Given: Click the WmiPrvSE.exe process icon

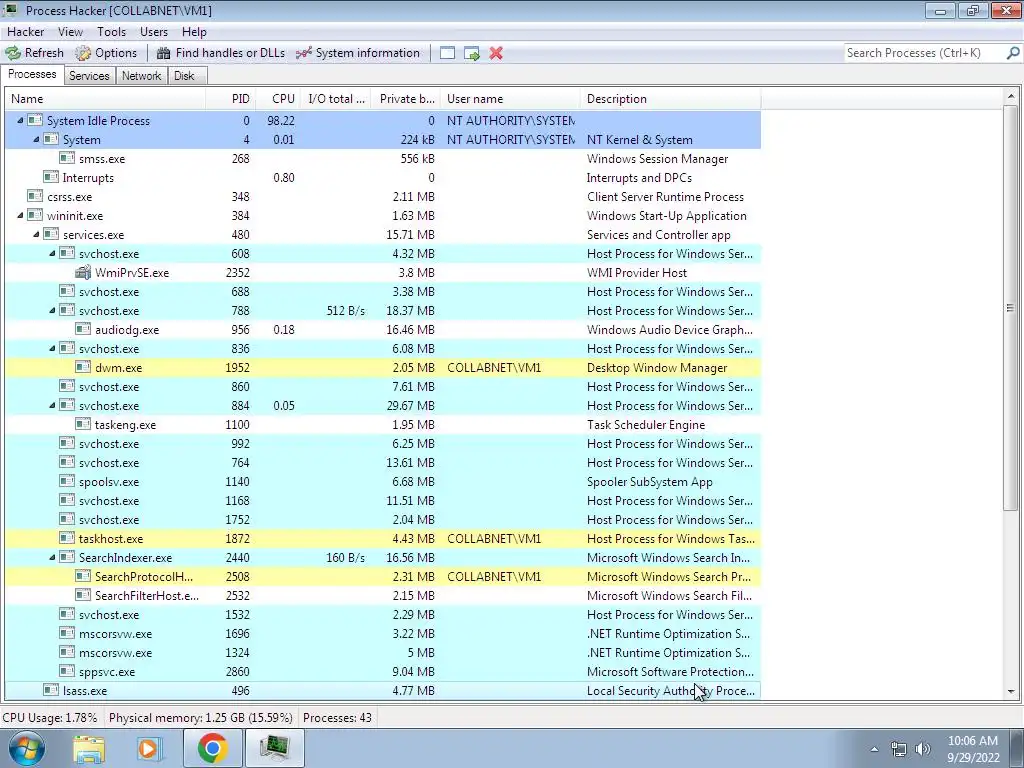Looking at the screenshot, I should (83, 272).
